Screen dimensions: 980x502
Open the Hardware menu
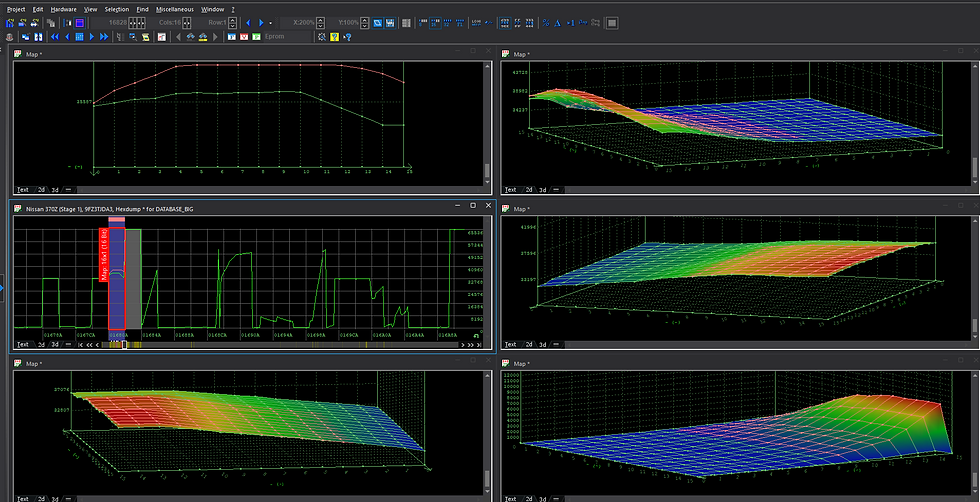(x=63, y=8)
